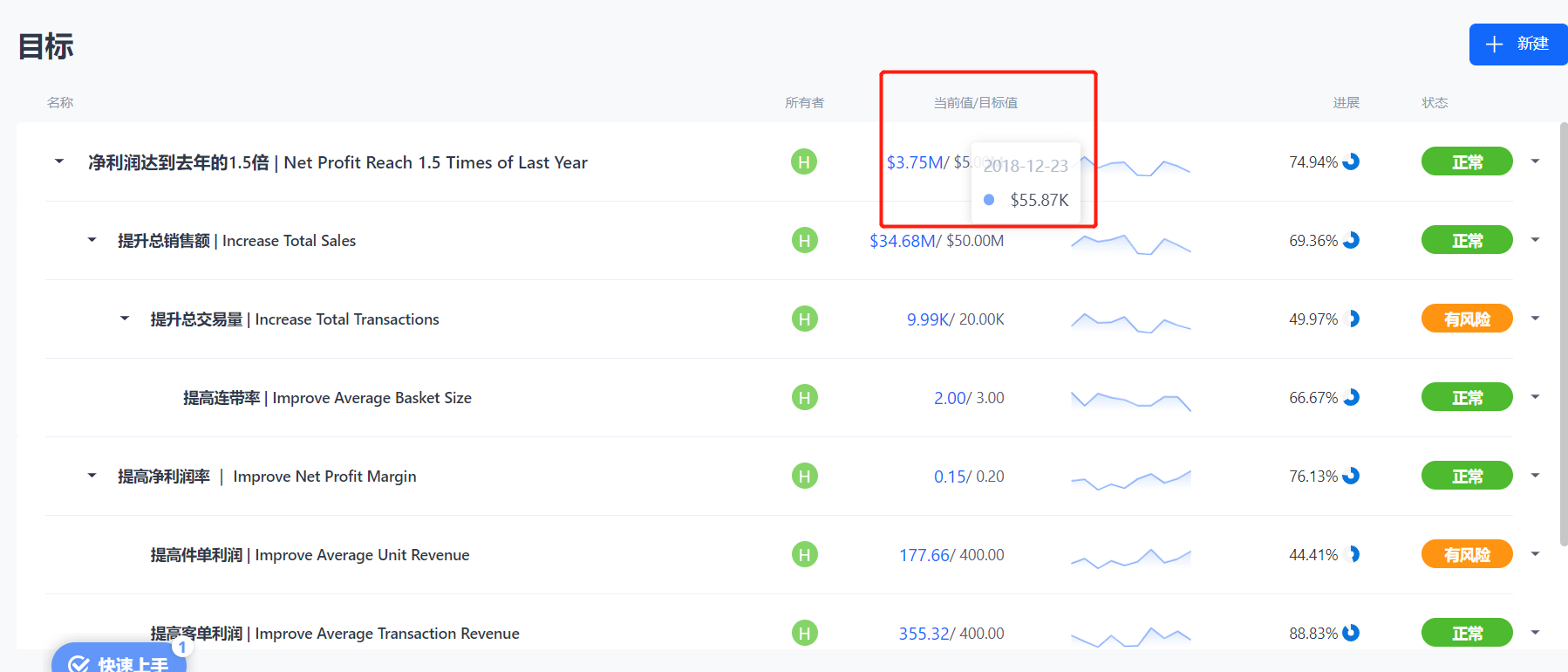
Task: Open goal 提高净利润率 | Improve Net Profit Margin
Action: pos(267,477)
